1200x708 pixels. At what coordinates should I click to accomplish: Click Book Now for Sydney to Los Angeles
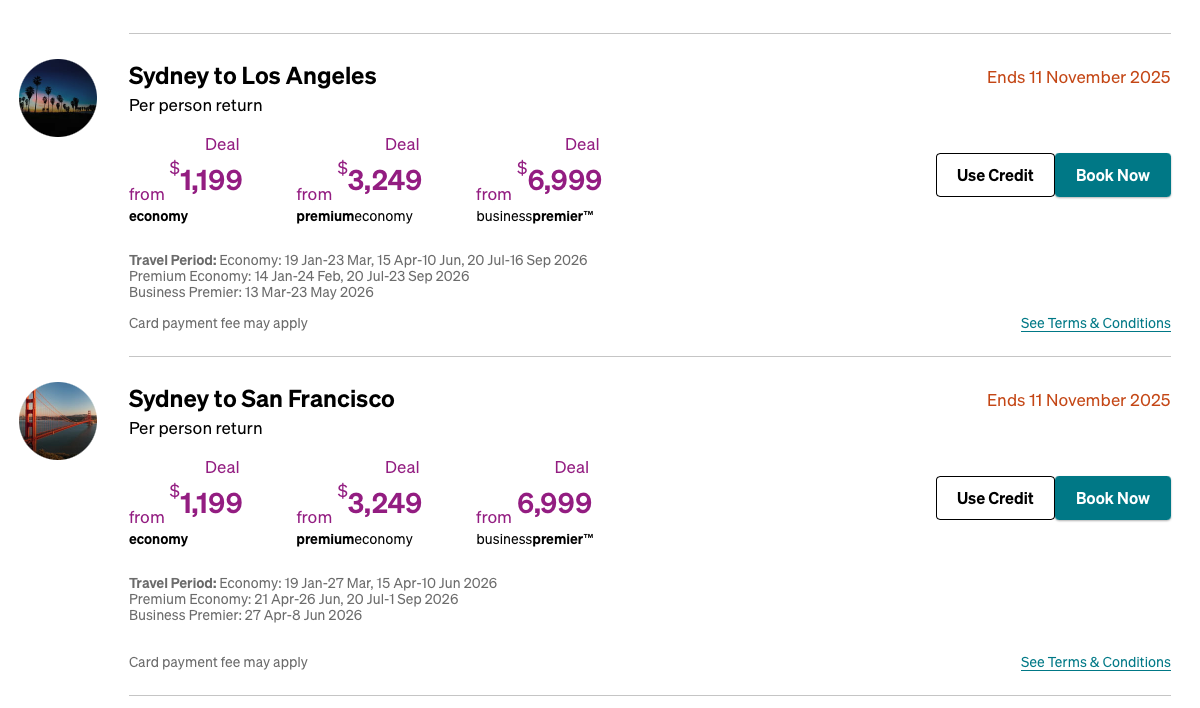click(1112, 174)
